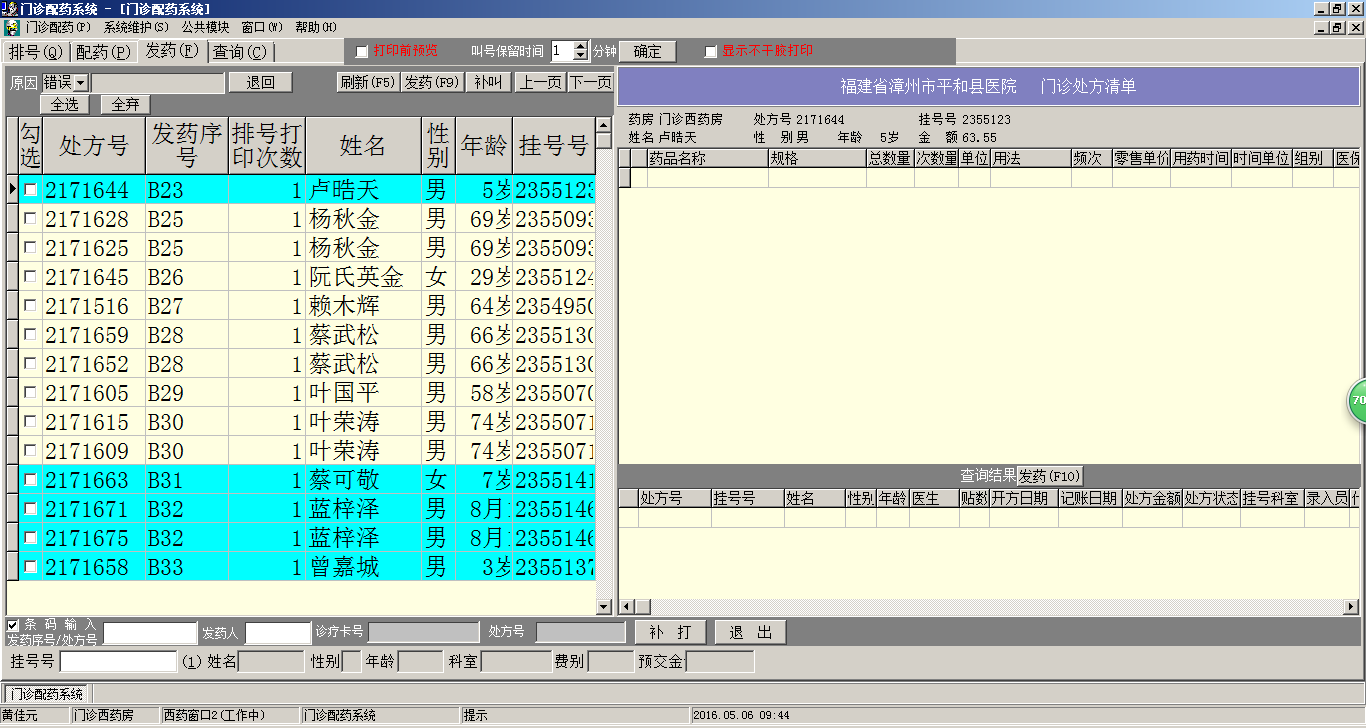Check the row checkbox for prescription 2171516
Screen dimensions: 1366x728
coord(31,305)
